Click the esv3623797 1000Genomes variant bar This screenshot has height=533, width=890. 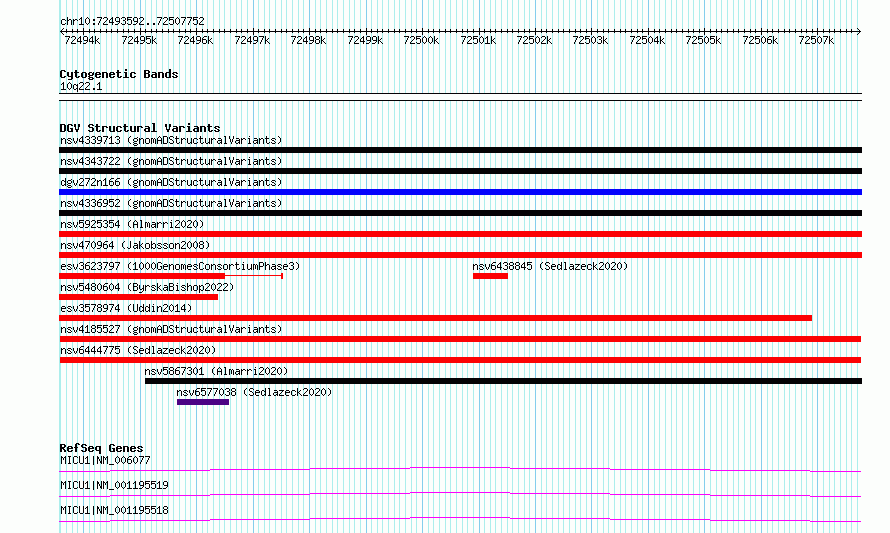[x=171, y=276]
